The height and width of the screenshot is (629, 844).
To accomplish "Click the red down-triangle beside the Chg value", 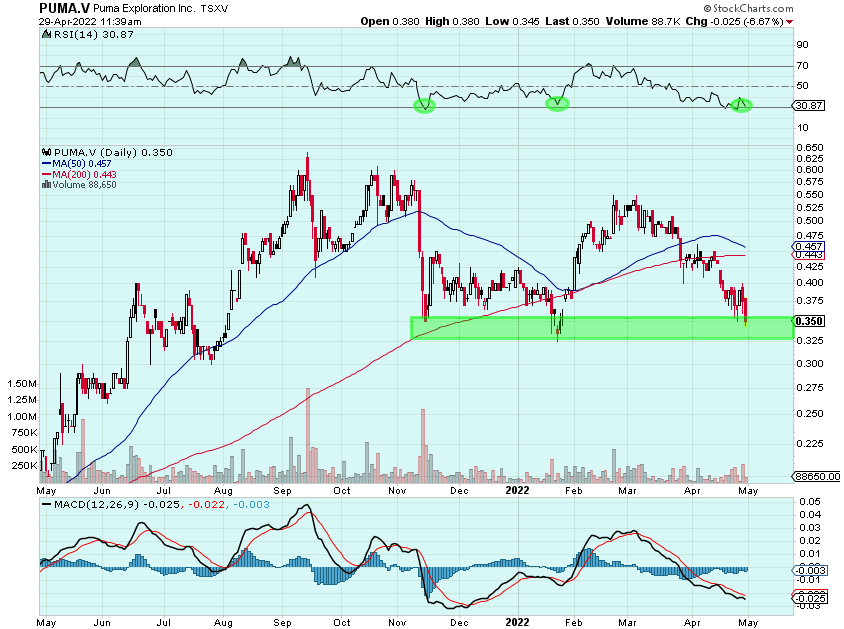I will pos(789,22).
